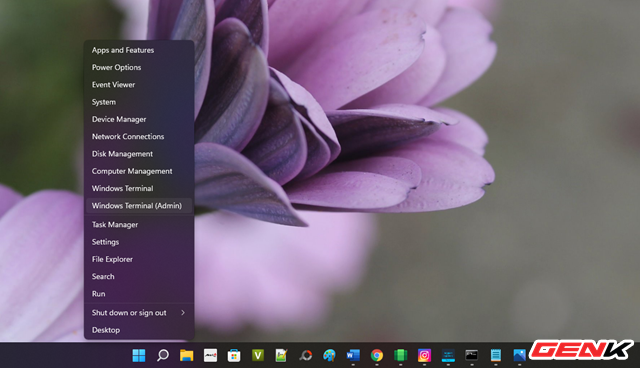Viewport: 640px width, 368px height.
Task: Open File Explorer folder icon on taskbar
Action: pyautogui.click(x=187, y=355)
